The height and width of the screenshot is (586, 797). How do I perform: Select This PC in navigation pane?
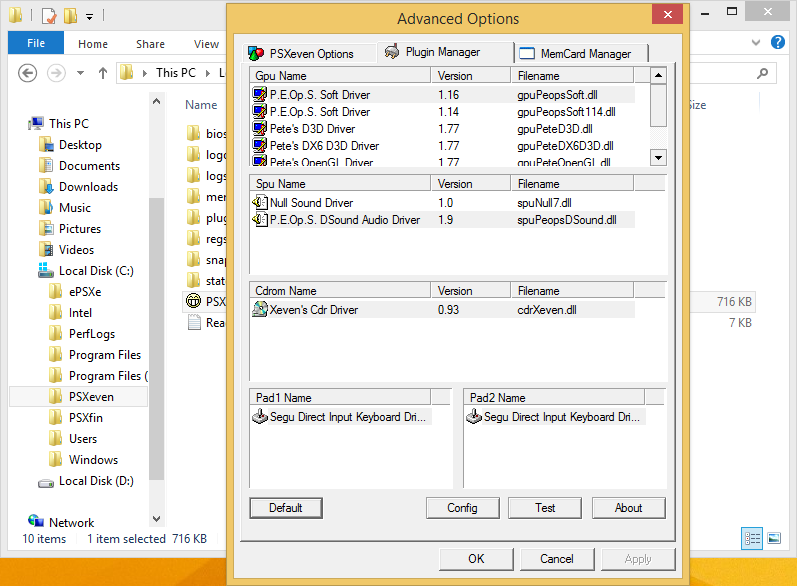tap(69, 124)
